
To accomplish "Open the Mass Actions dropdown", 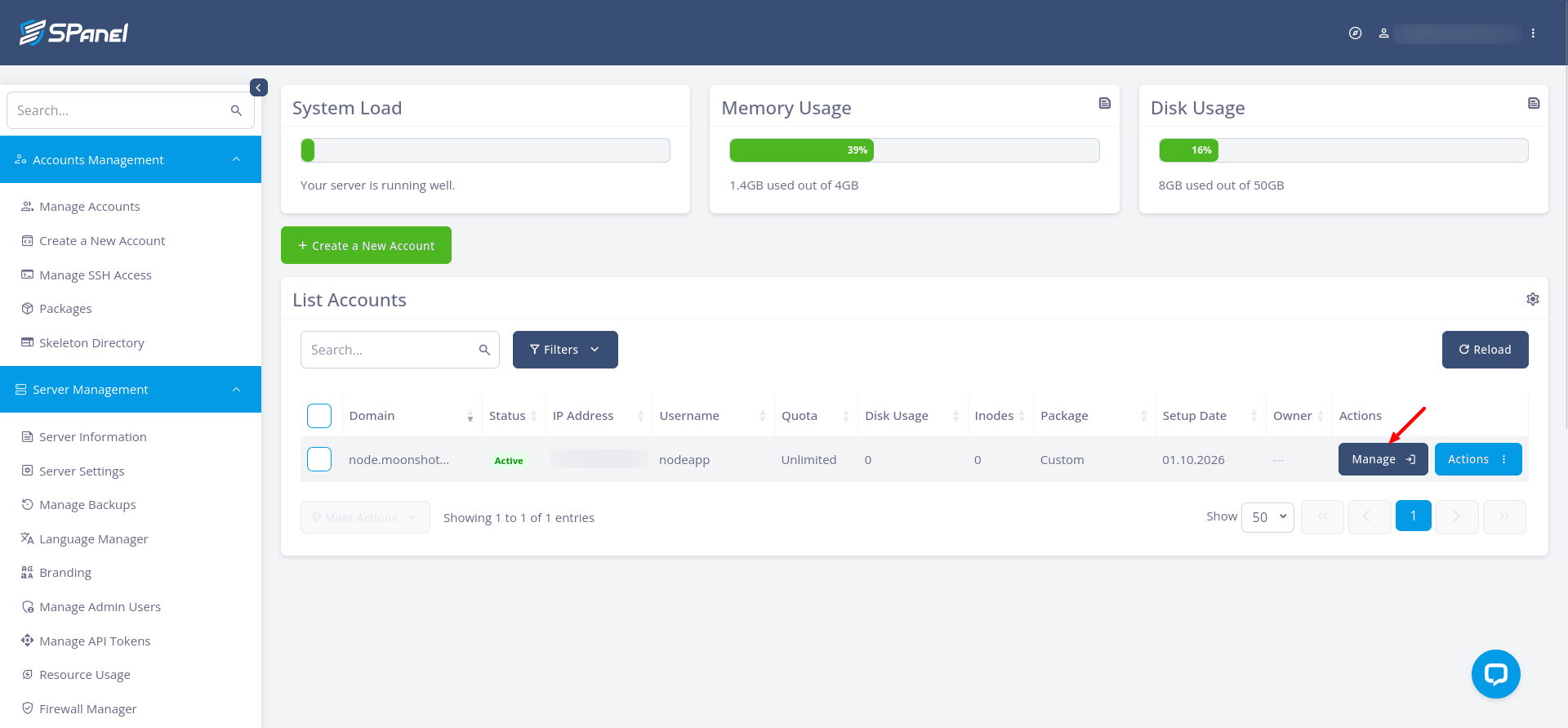I will (x=365, y=517).
